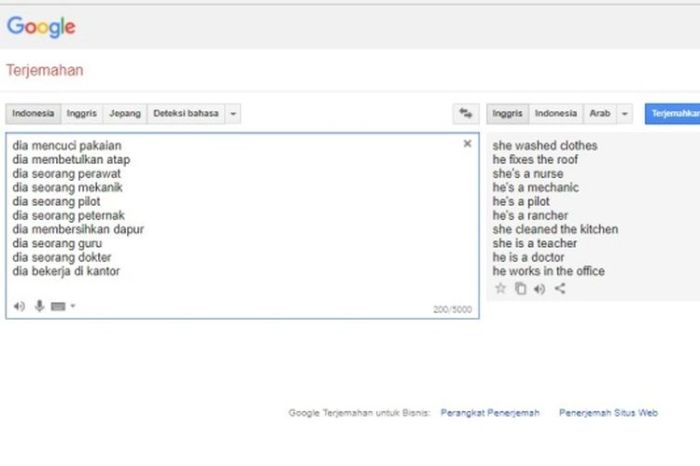Click translation 'he works in the office'

[549, 271]
